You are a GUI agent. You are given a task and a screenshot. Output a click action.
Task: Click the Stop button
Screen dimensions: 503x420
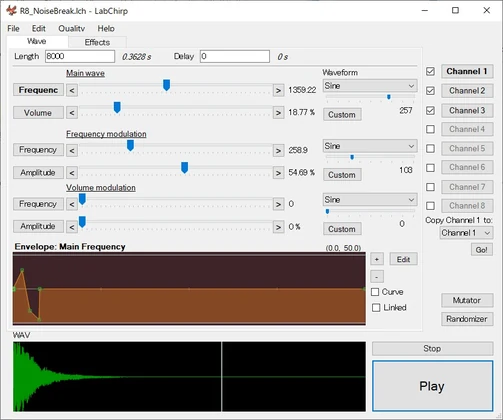pos(432,349)
